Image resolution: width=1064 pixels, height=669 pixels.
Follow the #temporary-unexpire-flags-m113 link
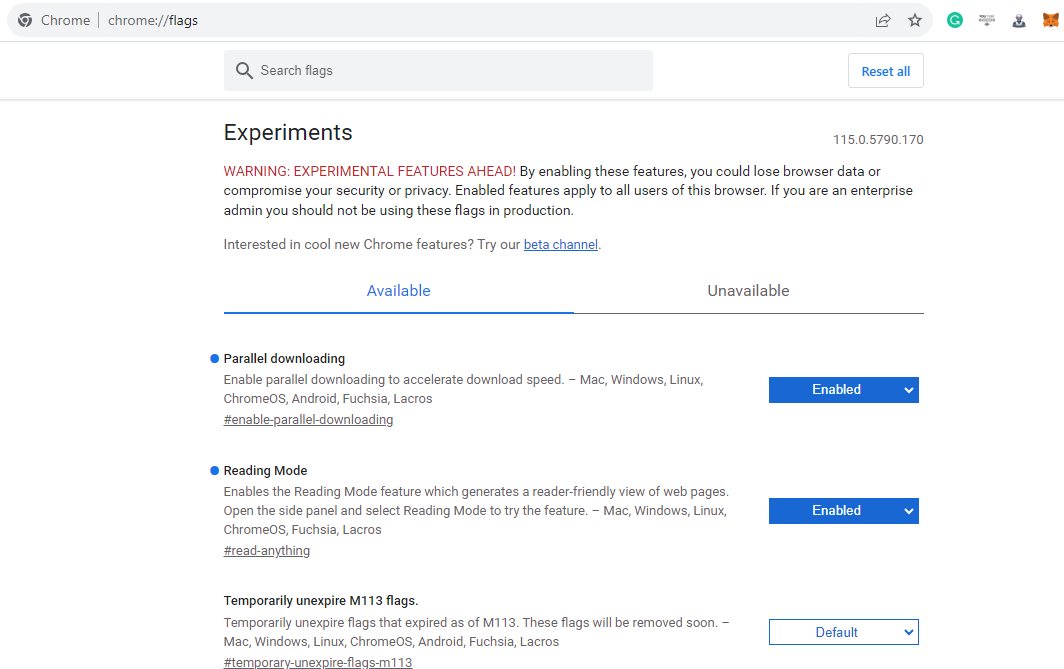click(x=318, y=662)
